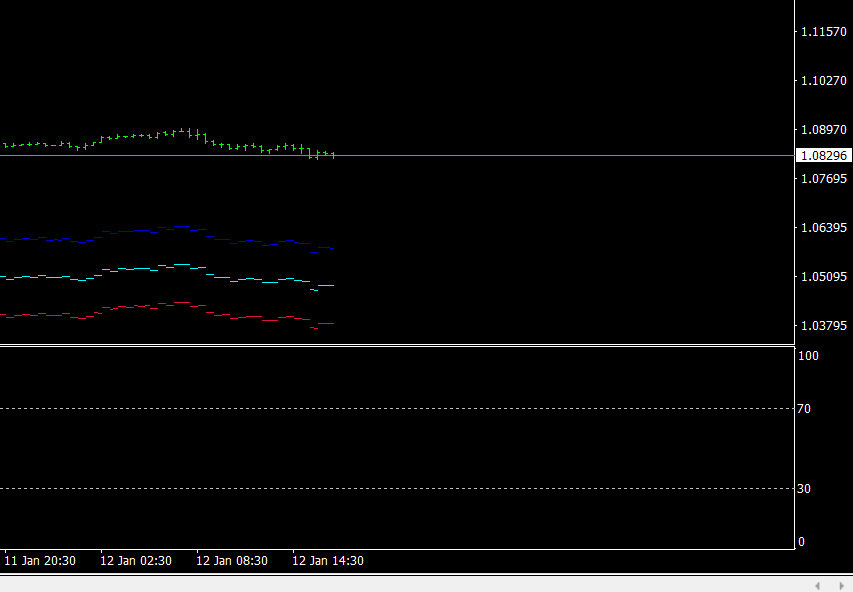Screen dimensions: 853x592
Task: Click the 100 level on the indicator scale
Action: click(x=808, y=356)
